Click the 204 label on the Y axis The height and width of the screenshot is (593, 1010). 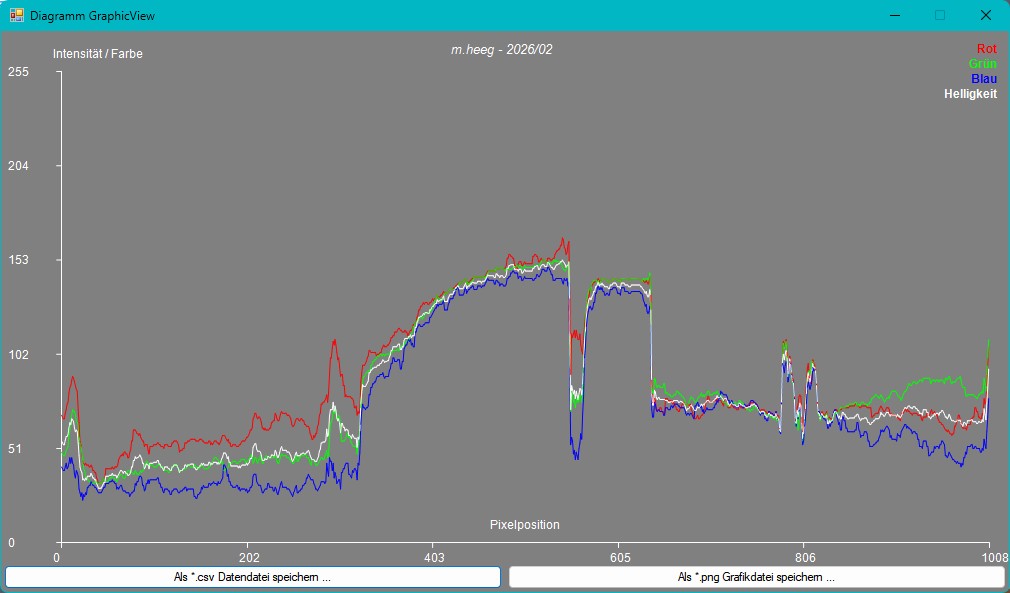pyautogui.click(x=18, y=166)
